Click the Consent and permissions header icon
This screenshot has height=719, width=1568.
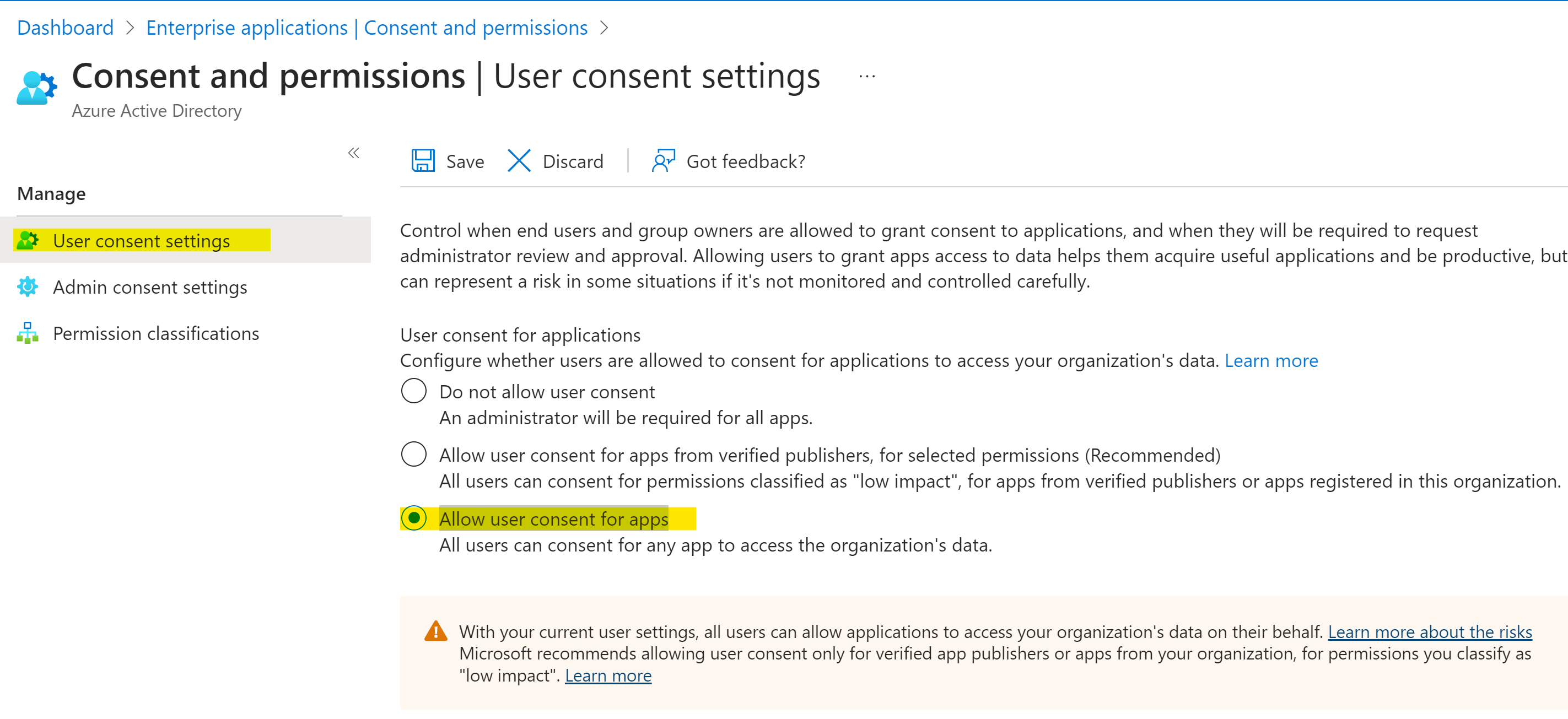[x=37, y=88]
